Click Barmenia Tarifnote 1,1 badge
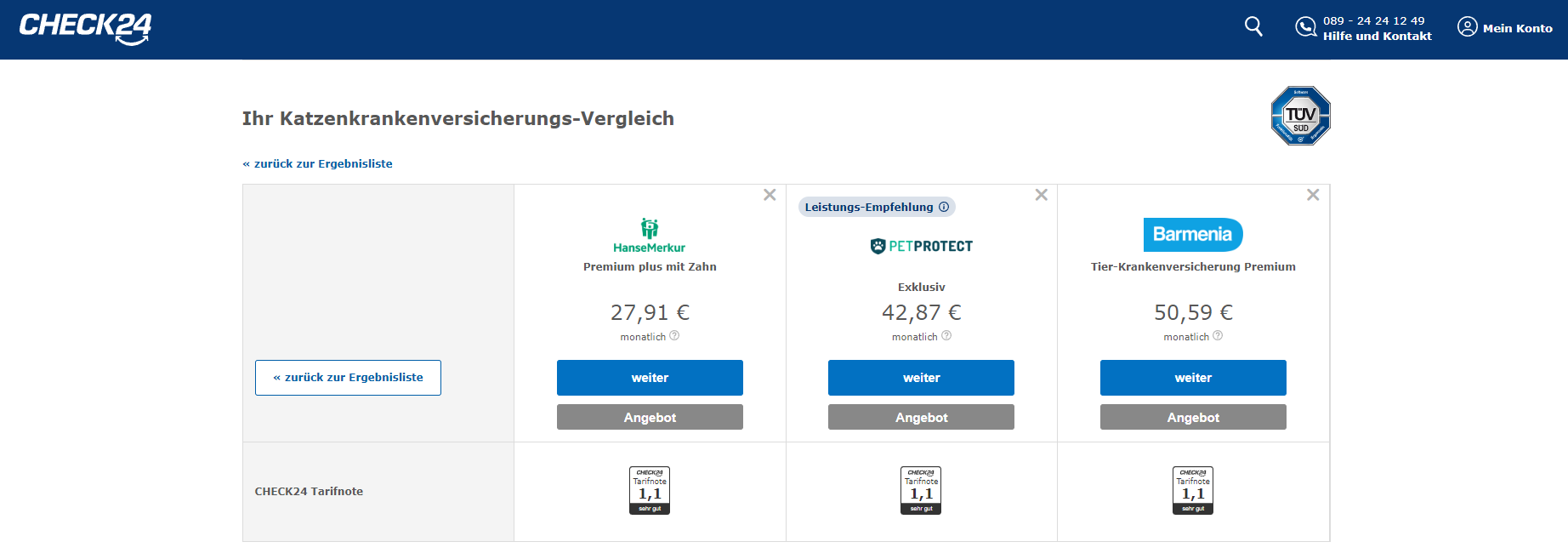This screenshot has height=559, width=1568. pyautogui.click(x=1193, y=491)
